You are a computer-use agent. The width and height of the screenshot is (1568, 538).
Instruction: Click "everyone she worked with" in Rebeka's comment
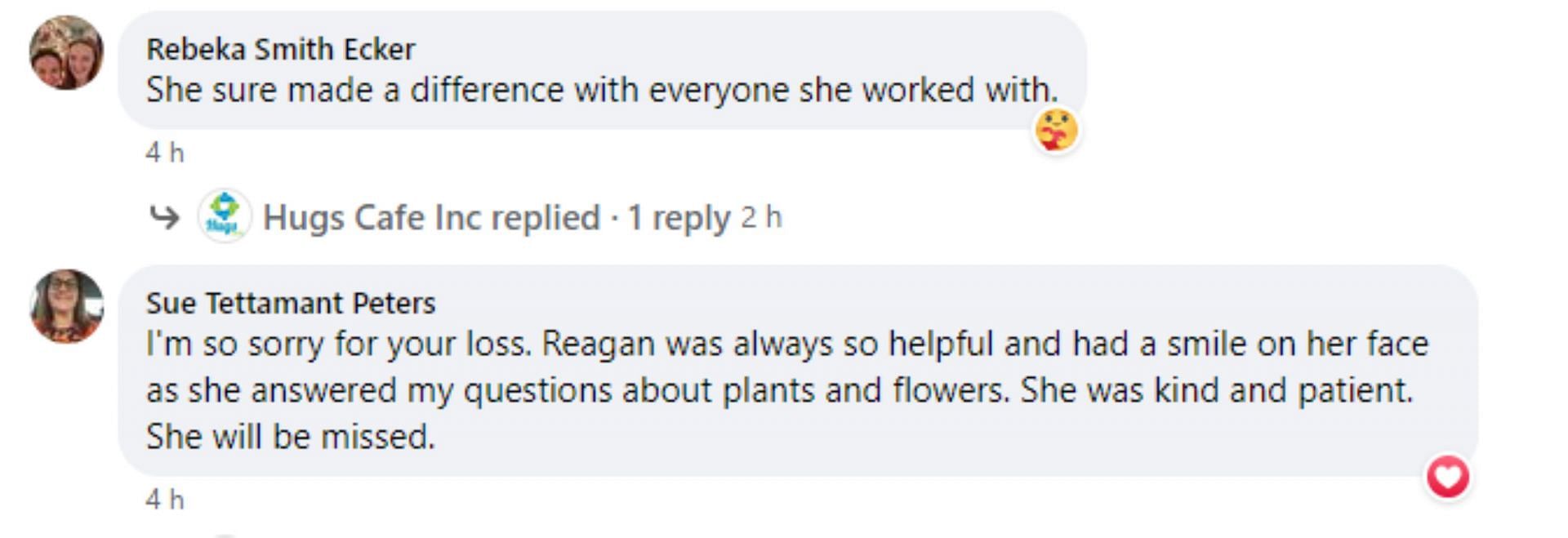click(x=853, y=91)
